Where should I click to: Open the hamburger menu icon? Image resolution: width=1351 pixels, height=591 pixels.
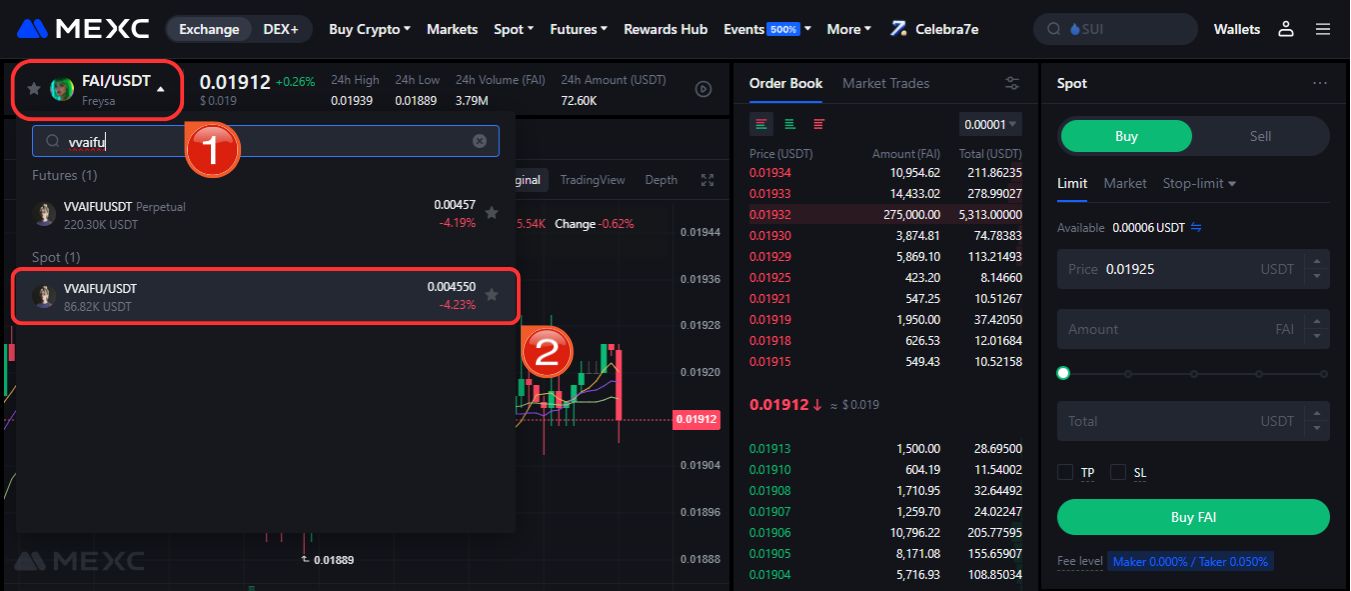[x=1323, y=29]
